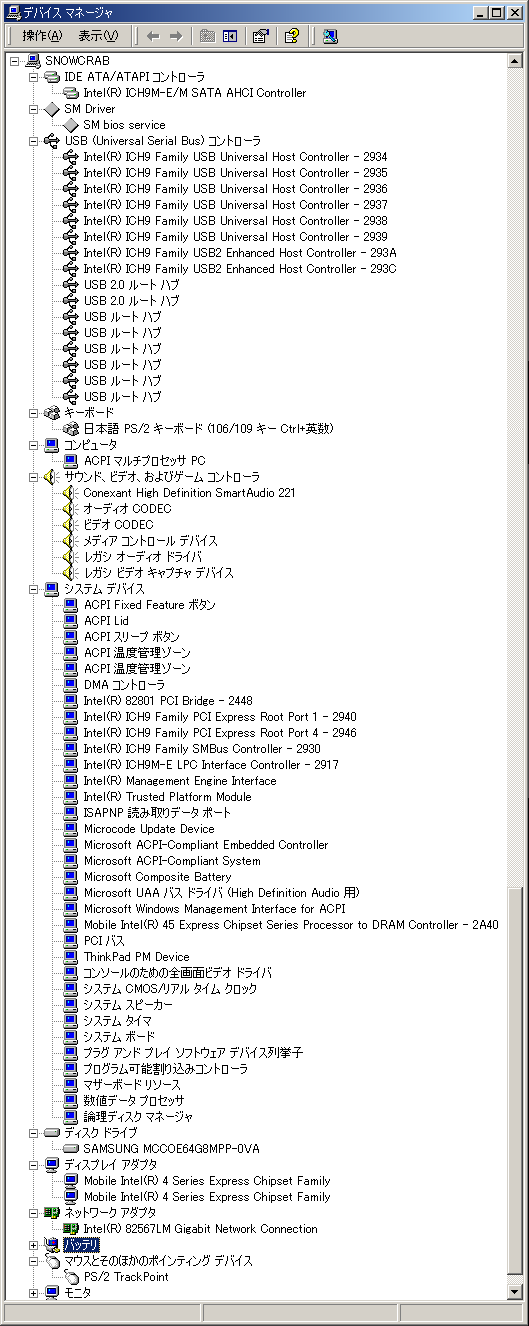Select the SNOWCRAB computer icon
529x1326 pixels.
[33, 61]
